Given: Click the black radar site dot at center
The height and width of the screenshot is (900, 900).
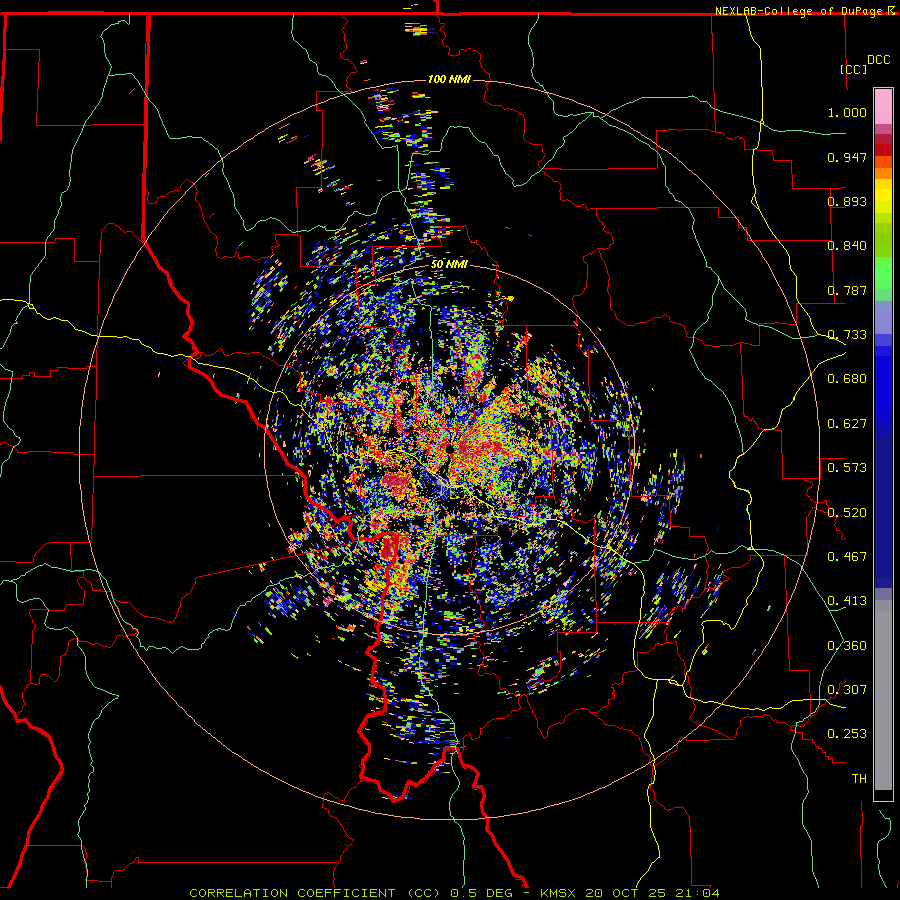Looking at the screenshot, I should click(x=449, y=449).
